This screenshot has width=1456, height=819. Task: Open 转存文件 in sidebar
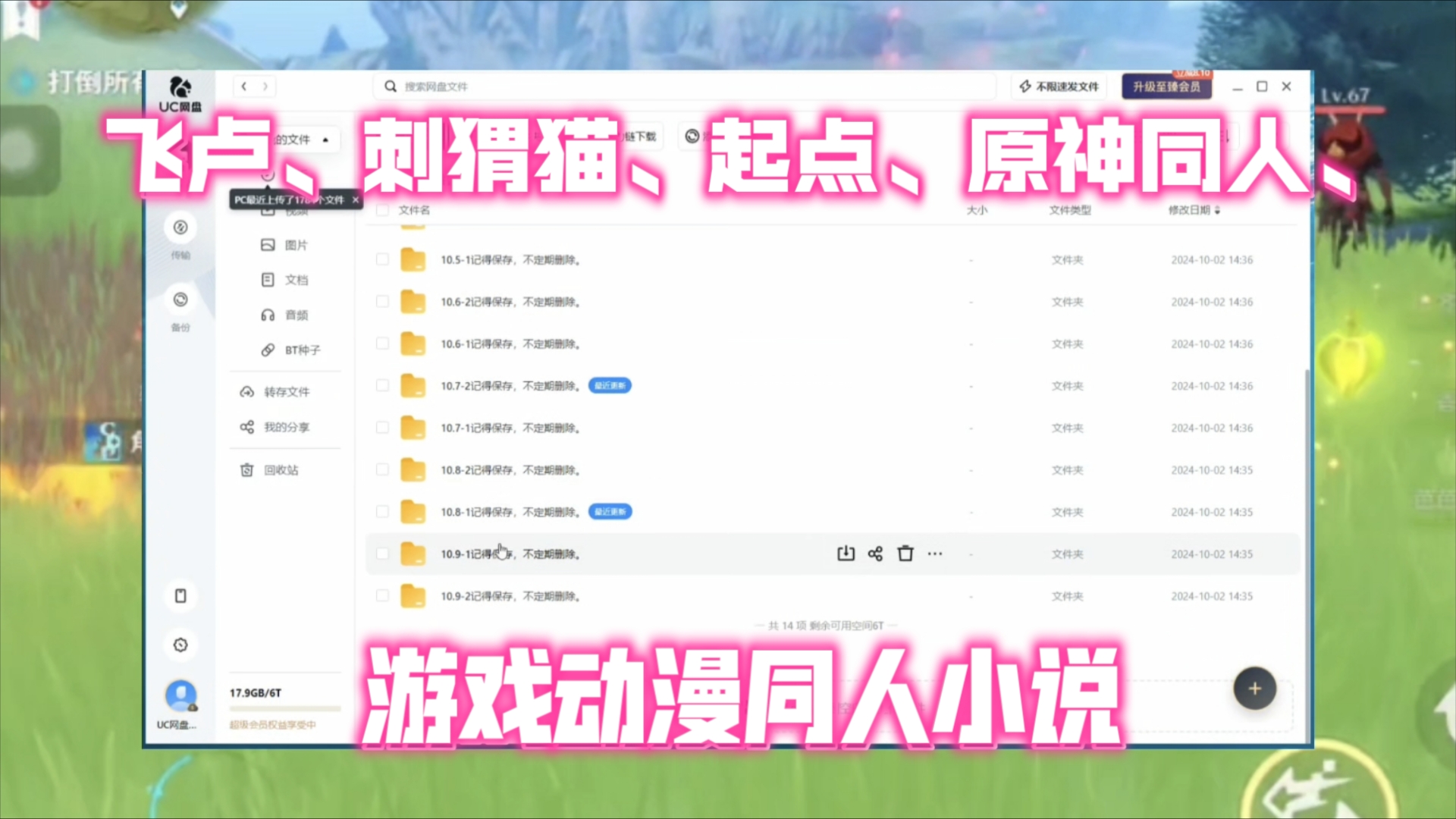tap(275, 392)
